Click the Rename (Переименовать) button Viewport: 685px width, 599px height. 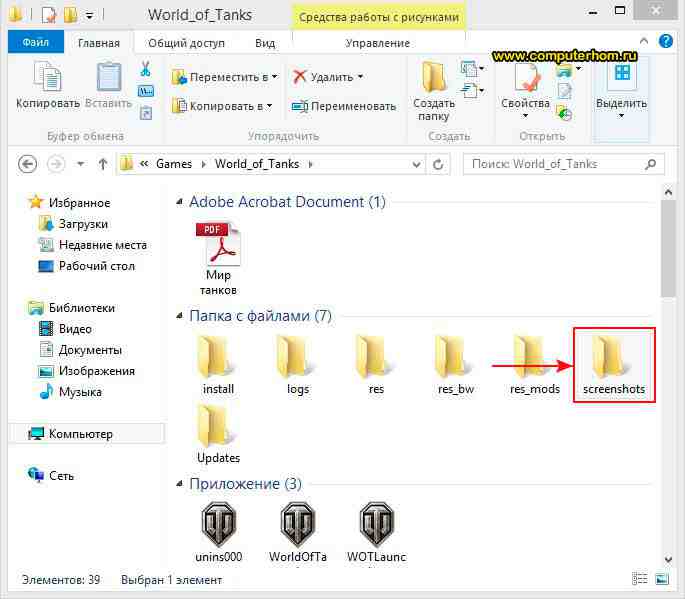click(x=344, y=106)
